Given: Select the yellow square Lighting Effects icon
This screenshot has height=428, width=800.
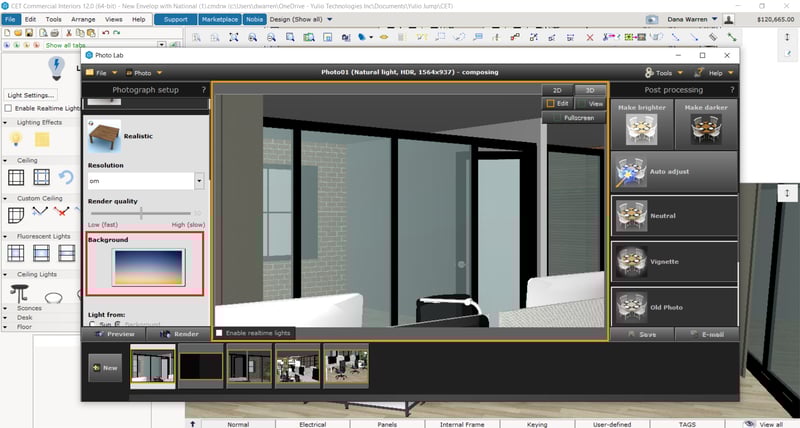Looking at the screenshot, I should (x=42, y=139).
